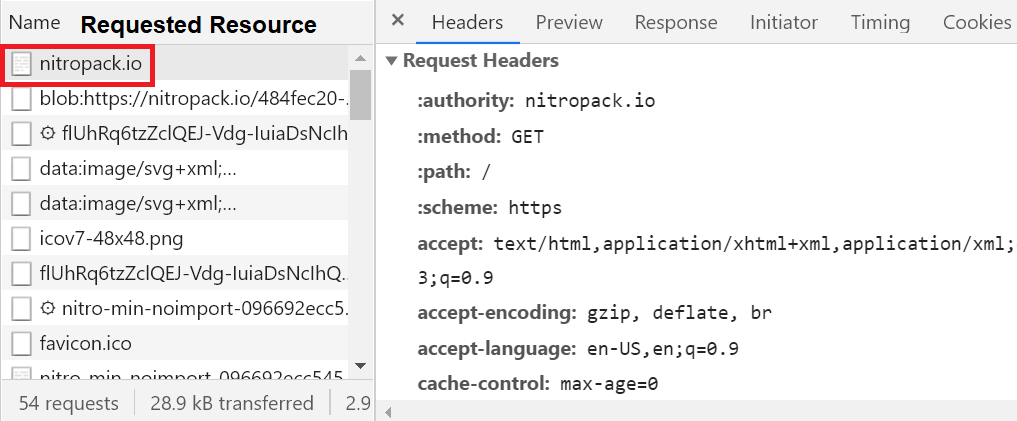Select the icov7-48x48.png request

pyautogui.click(x=175, y=239)
